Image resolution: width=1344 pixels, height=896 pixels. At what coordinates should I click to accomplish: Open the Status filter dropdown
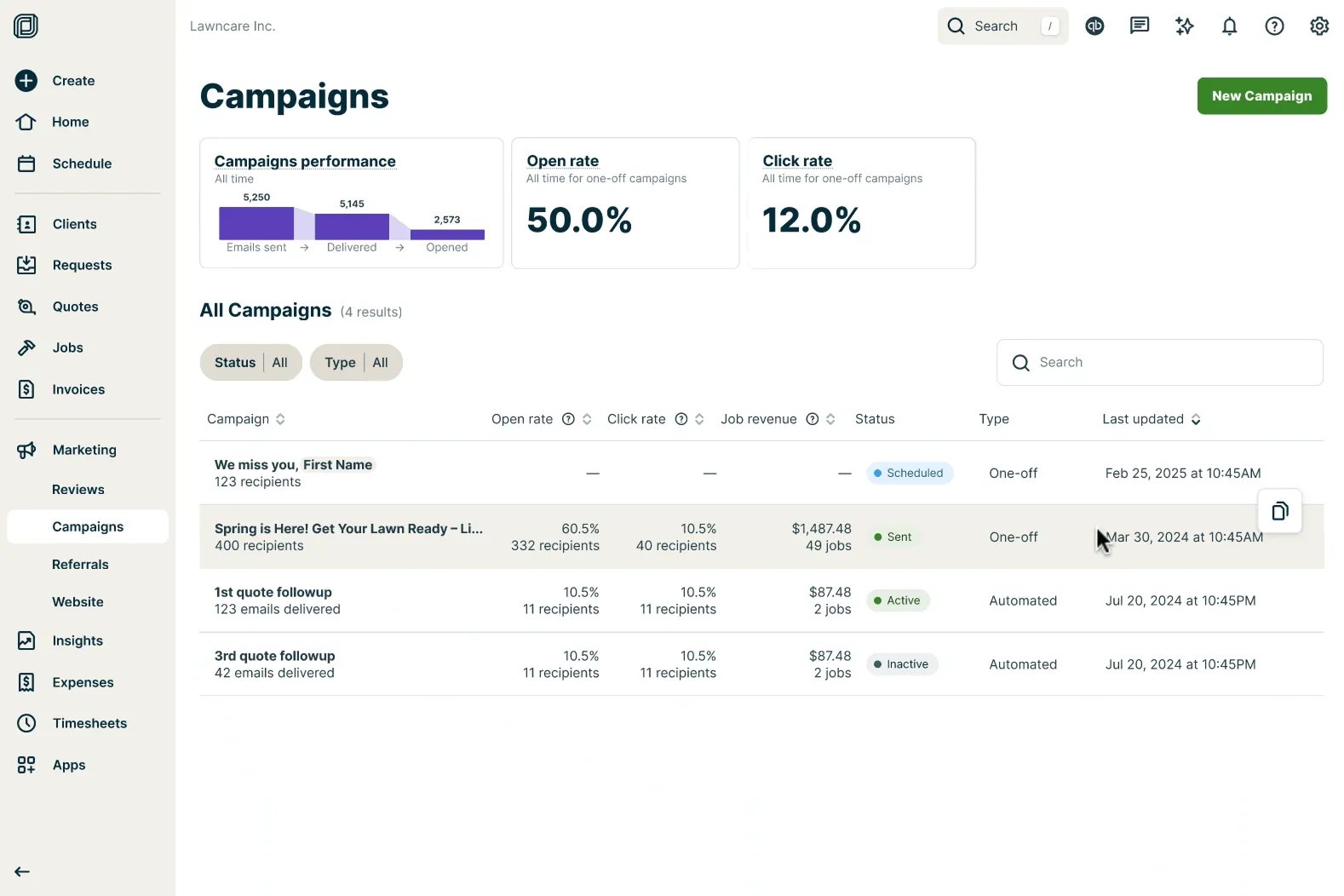[251, 363]
